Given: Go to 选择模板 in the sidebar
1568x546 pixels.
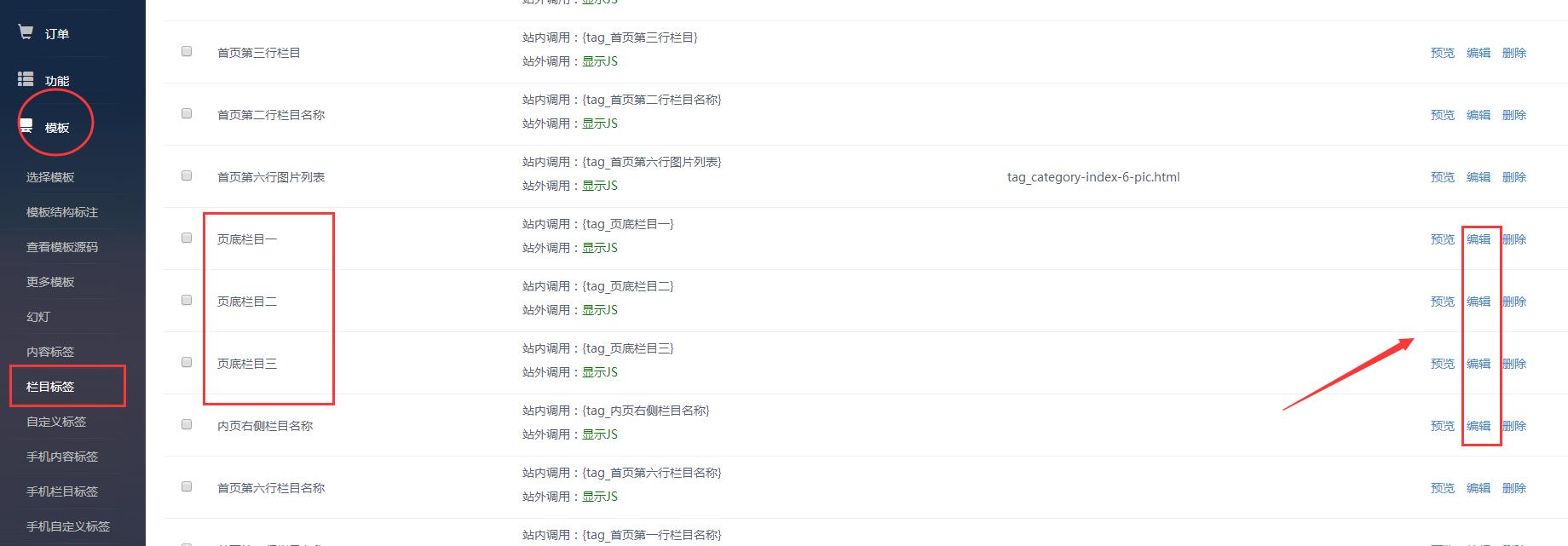Looking at the screenshot, I should pos(50,177).
